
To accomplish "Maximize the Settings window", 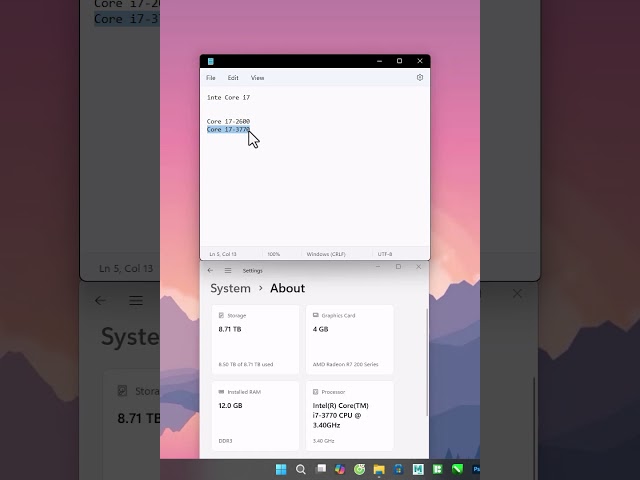I will pyautogui.click(x=398, y=267).
